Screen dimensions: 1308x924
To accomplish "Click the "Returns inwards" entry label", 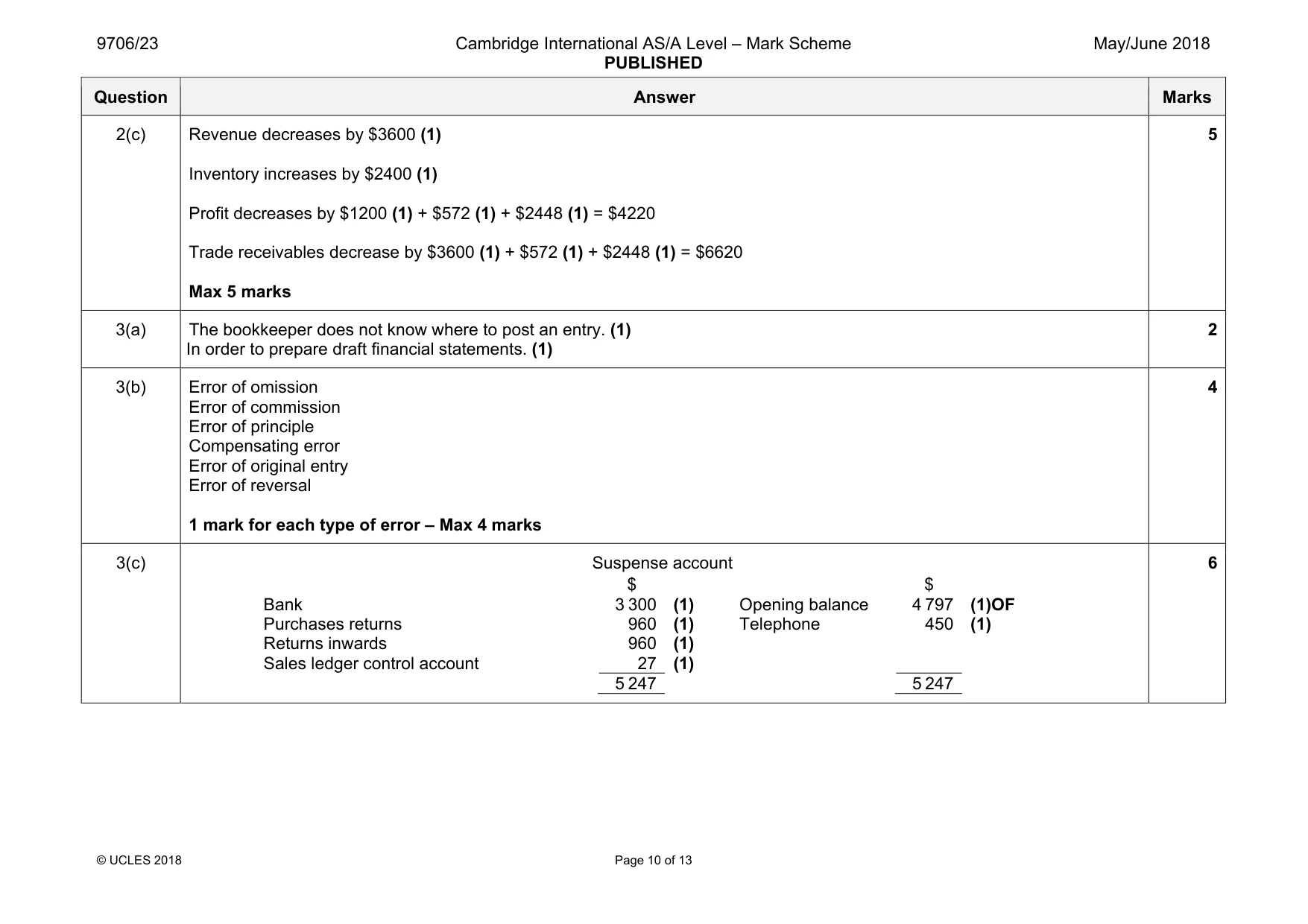I will coord(325,644).
